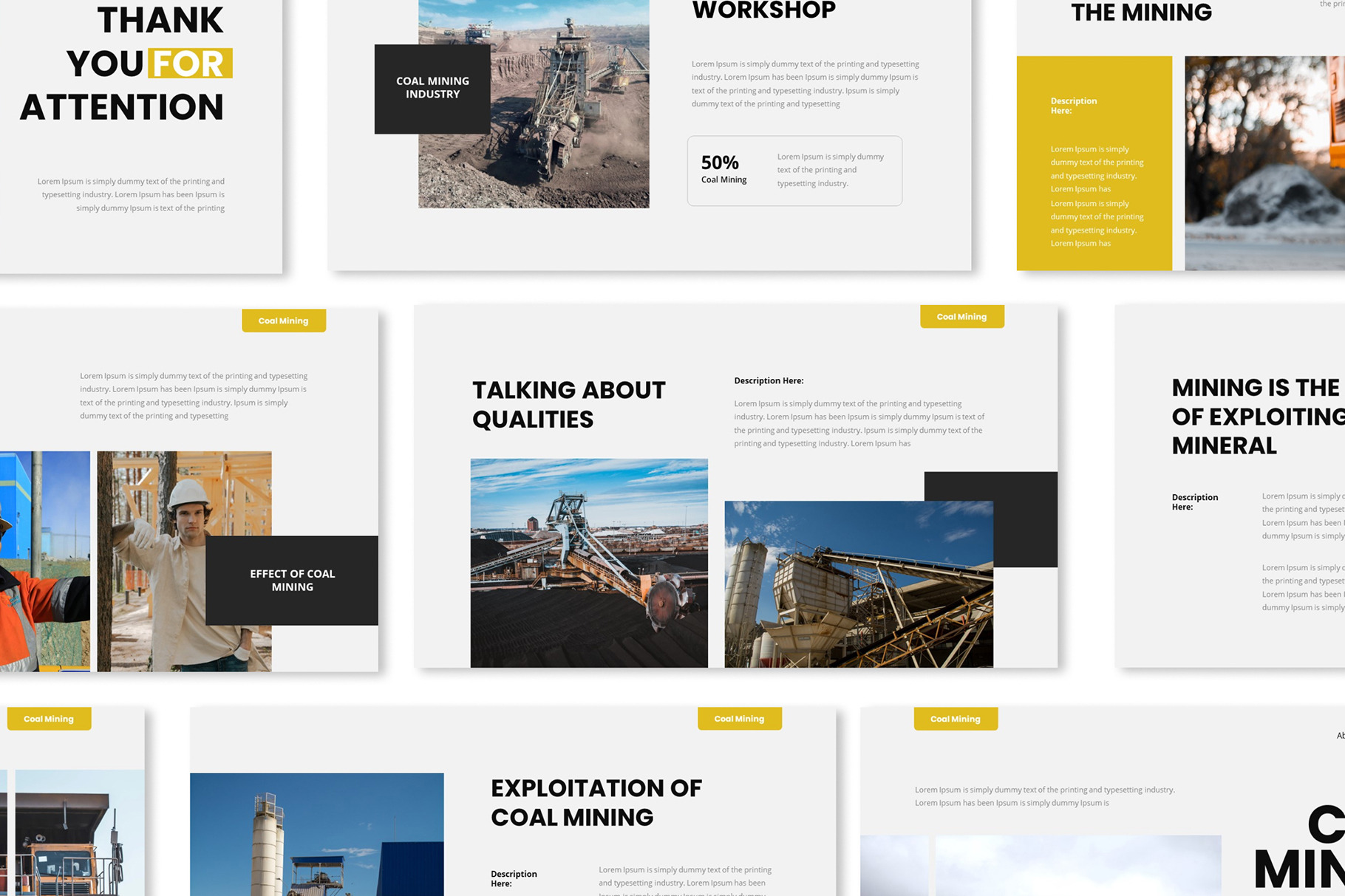
Task: Click the Coal Mining tag above Talking About Qualities
Action: [x=961, y=317]
